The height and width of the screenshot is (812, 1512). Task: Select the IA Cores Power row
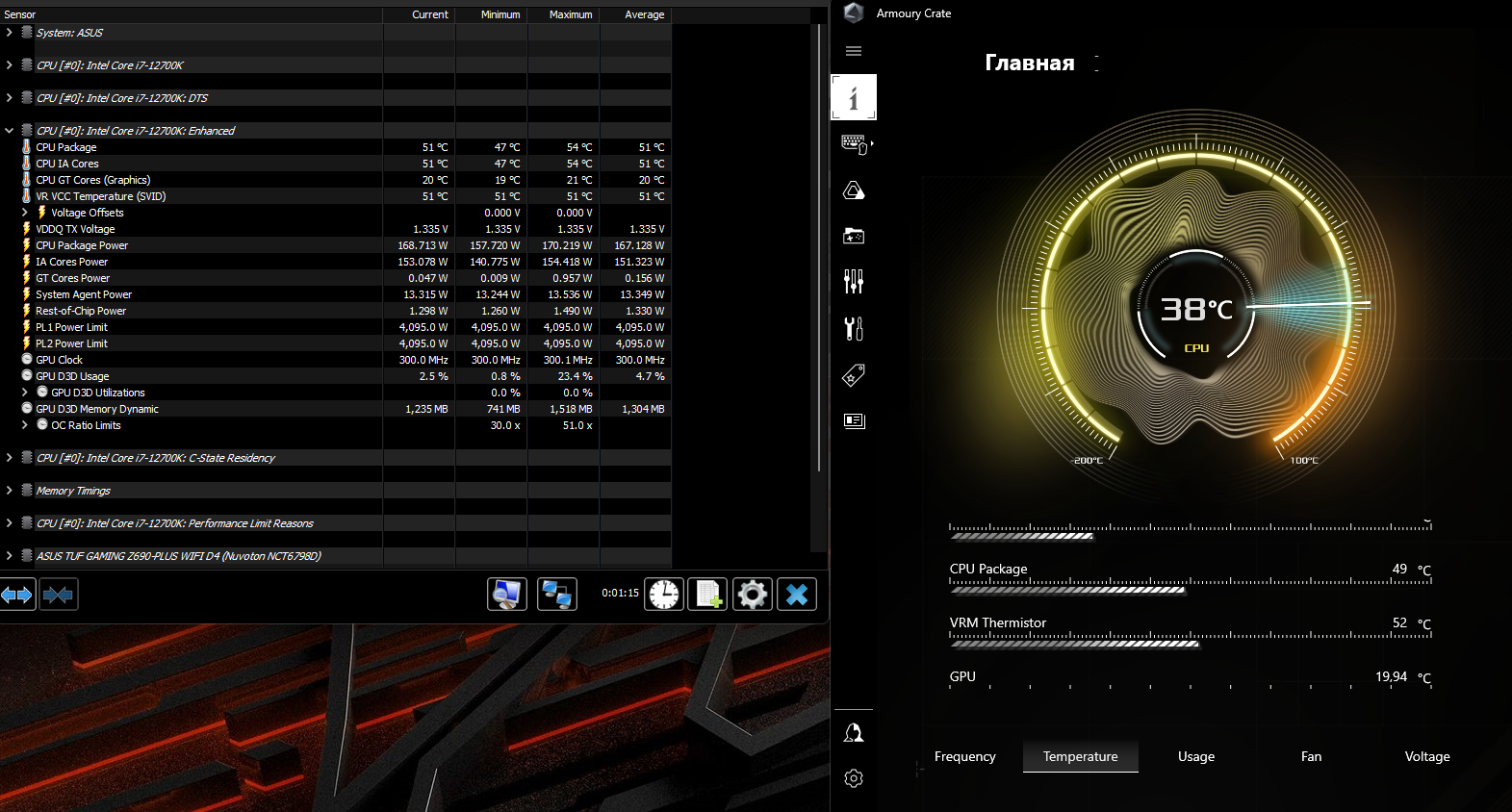click(x=336, y=262)
